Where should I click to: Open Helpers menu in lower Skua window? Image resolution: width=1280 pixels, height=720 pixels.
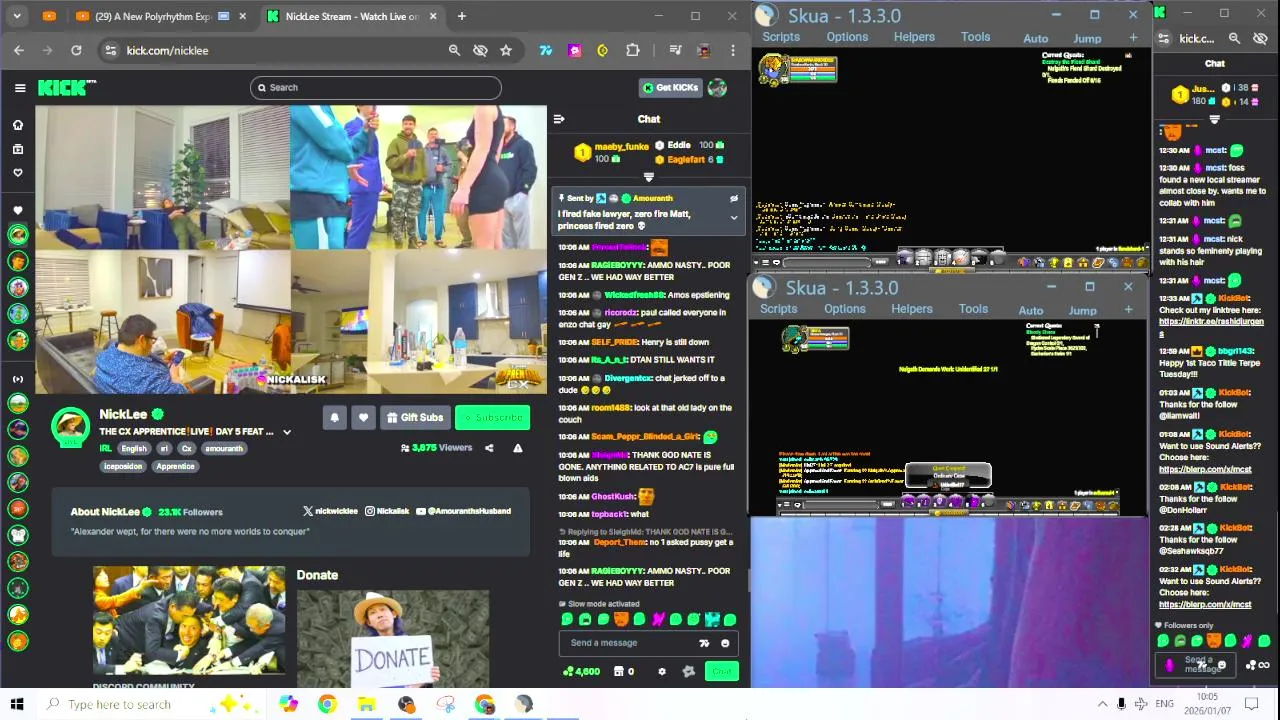pyautogui.click(x=911, y=309)
